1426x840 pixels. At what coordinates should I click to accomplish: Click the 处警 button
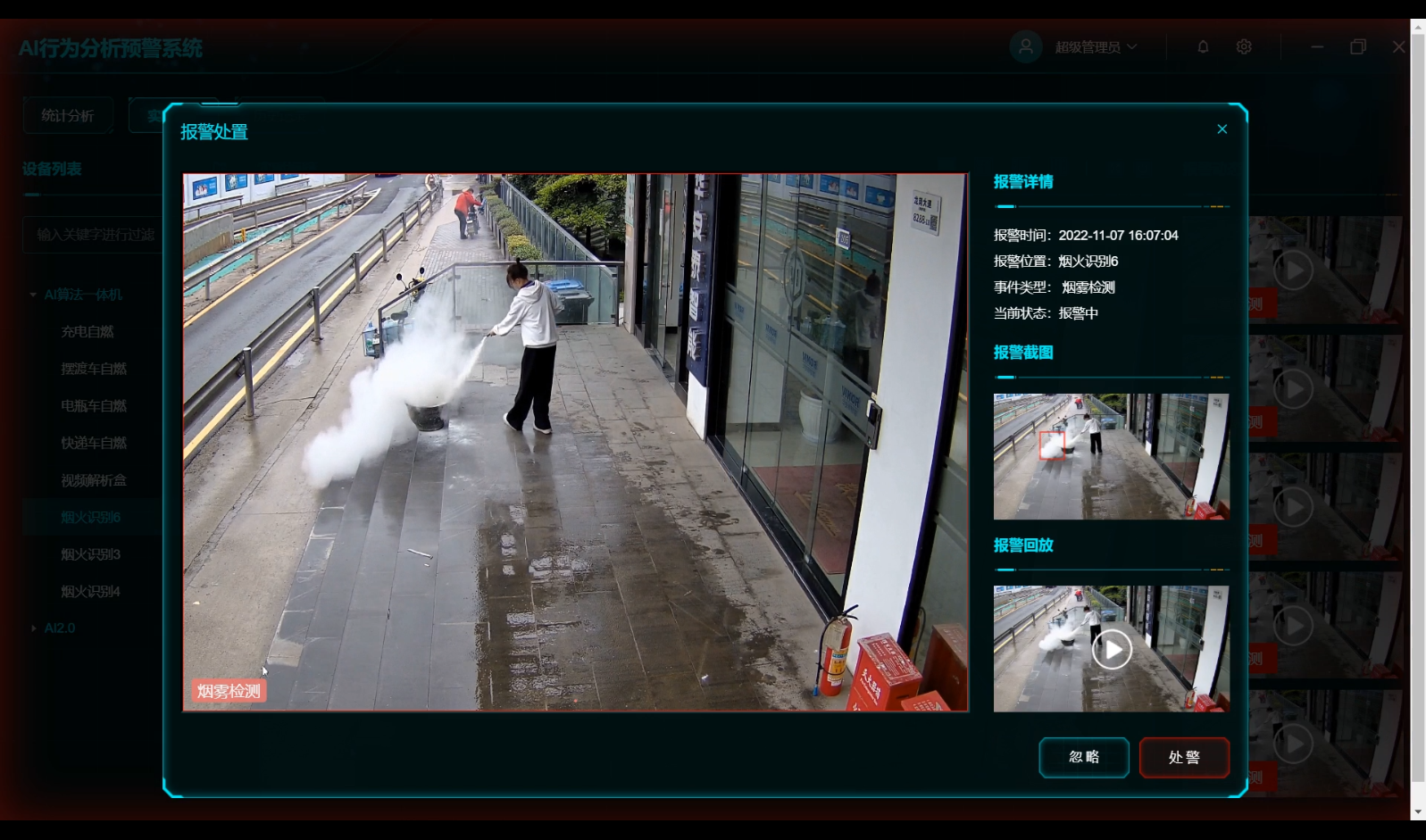1184,757
